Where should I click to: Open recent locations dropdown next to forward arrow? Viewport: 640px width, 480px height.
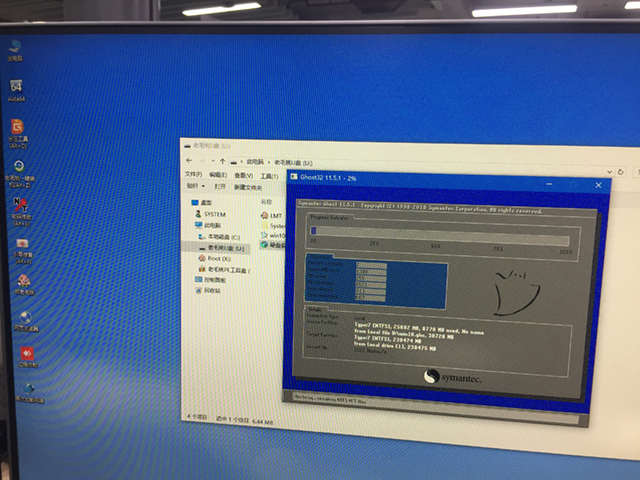[x=211, y=161]
